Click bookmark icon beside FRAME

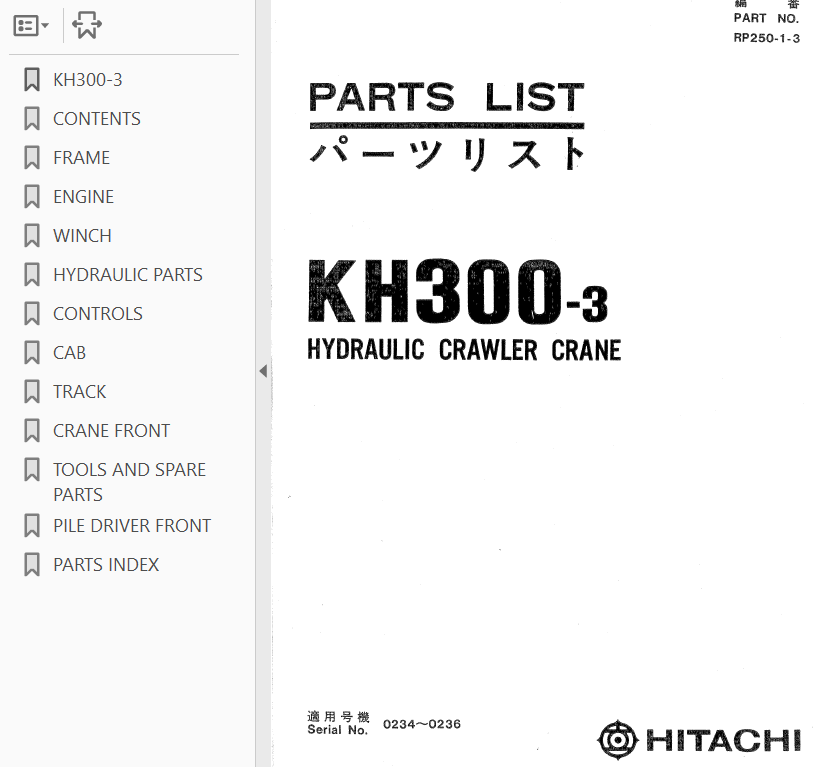click(32, 158)
